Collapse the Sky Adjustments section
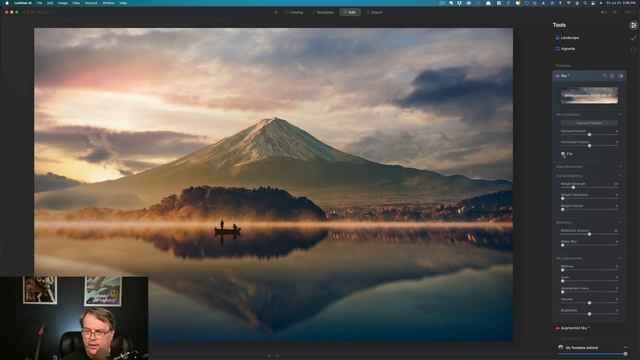 pos(589,258)
